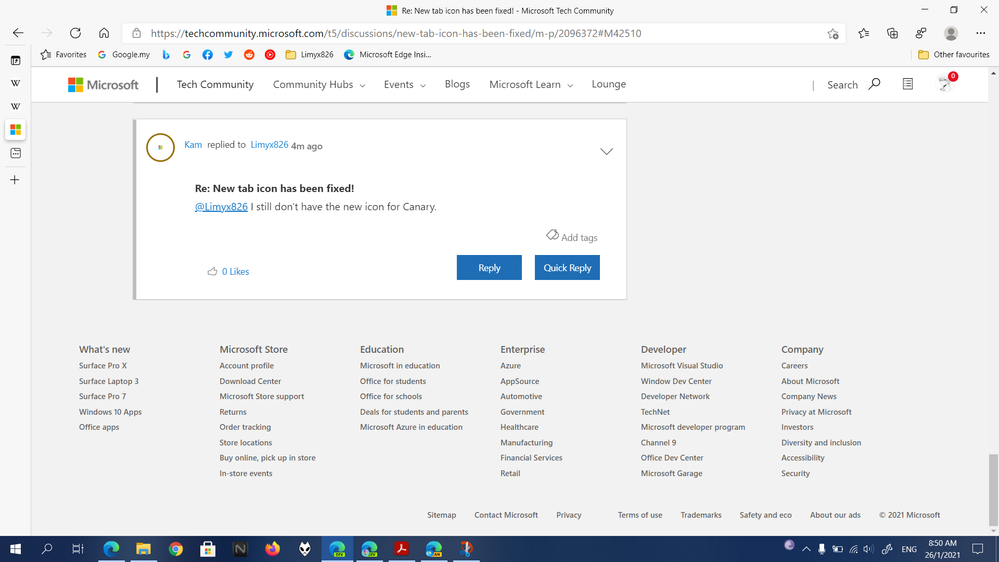Open Edge Canary from taskbar
The width and height of the screenshot is (999, 562).
[x=434, y=549]
